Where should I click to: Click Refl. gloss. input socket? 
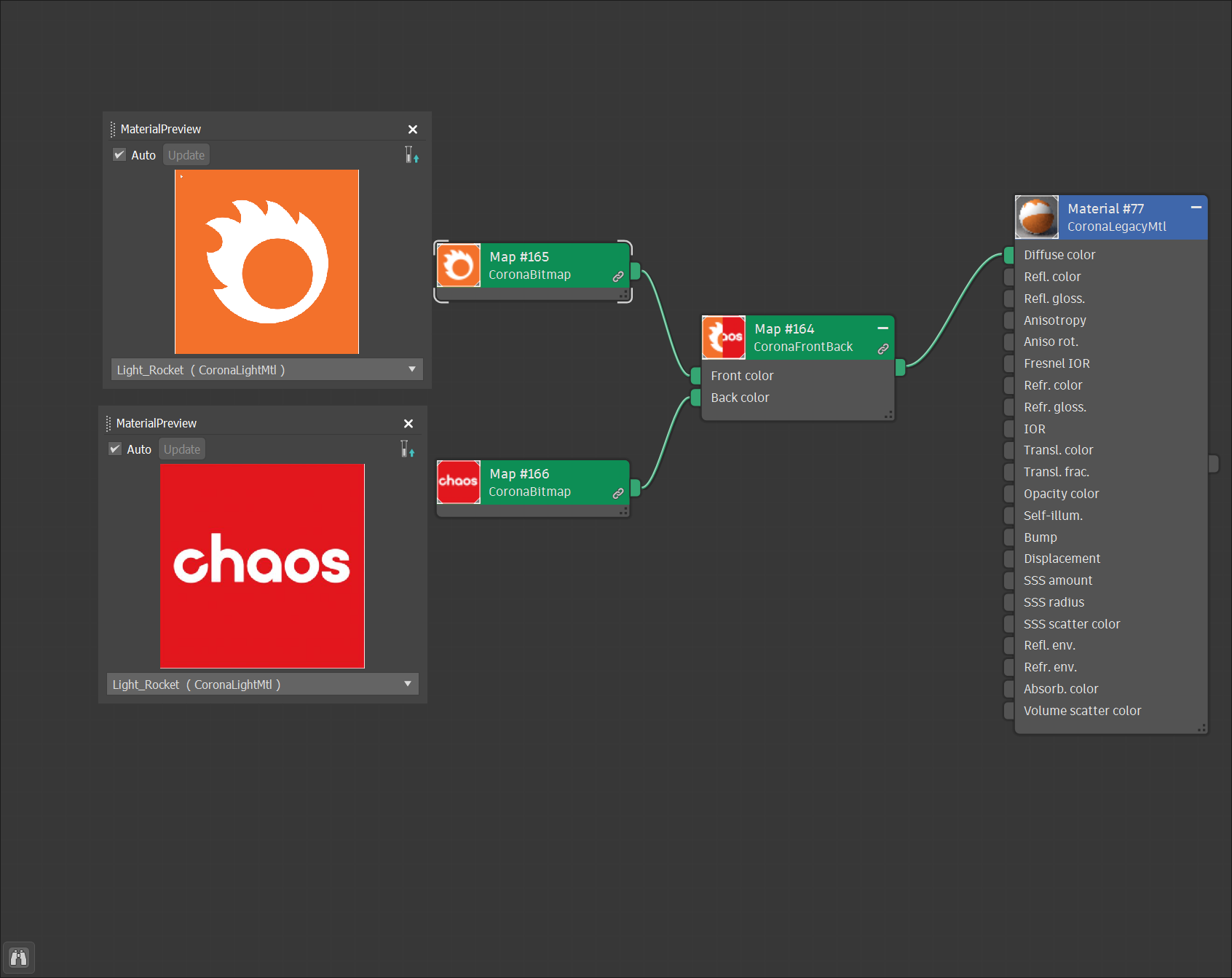[1009, 299]
